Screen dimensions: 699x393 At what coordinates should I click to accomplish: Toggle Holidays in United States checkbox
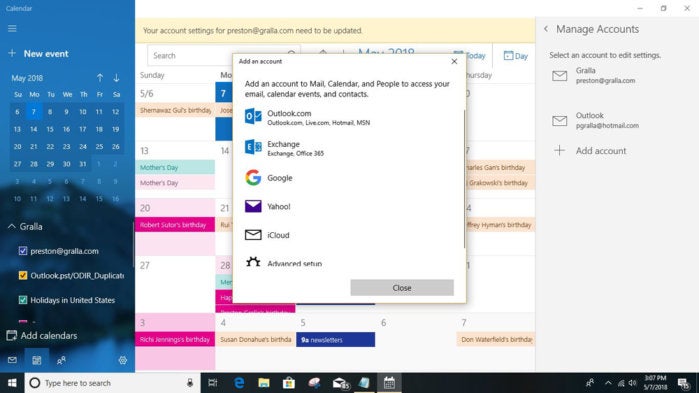(23, 300)
